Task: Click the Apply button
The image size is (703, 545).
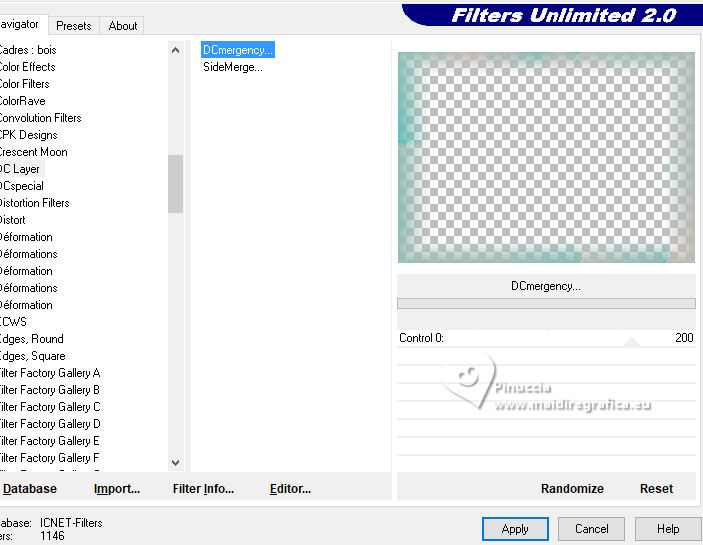Action: (x=515, y=529)
